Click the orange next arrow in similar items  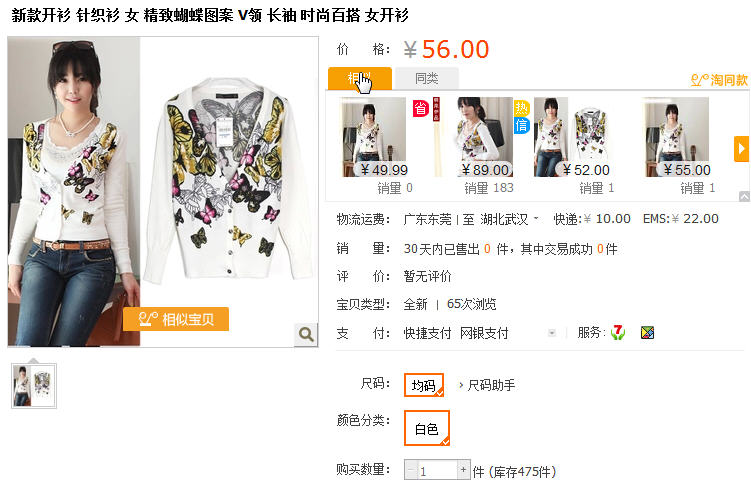point(741,149)
